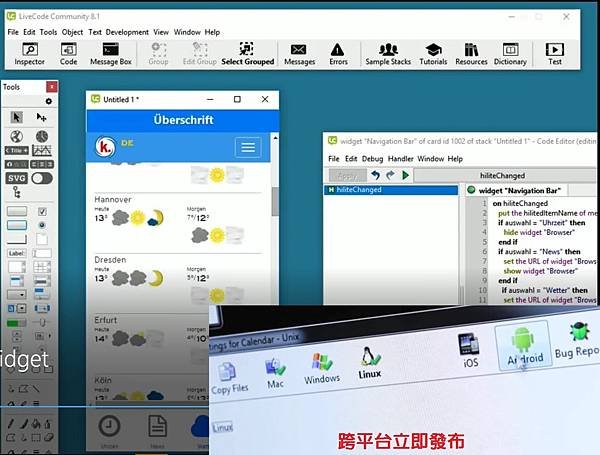This screenshot has width=600, height=455.
Task: Open Messages from the toolbar
Action: (299, 54)
